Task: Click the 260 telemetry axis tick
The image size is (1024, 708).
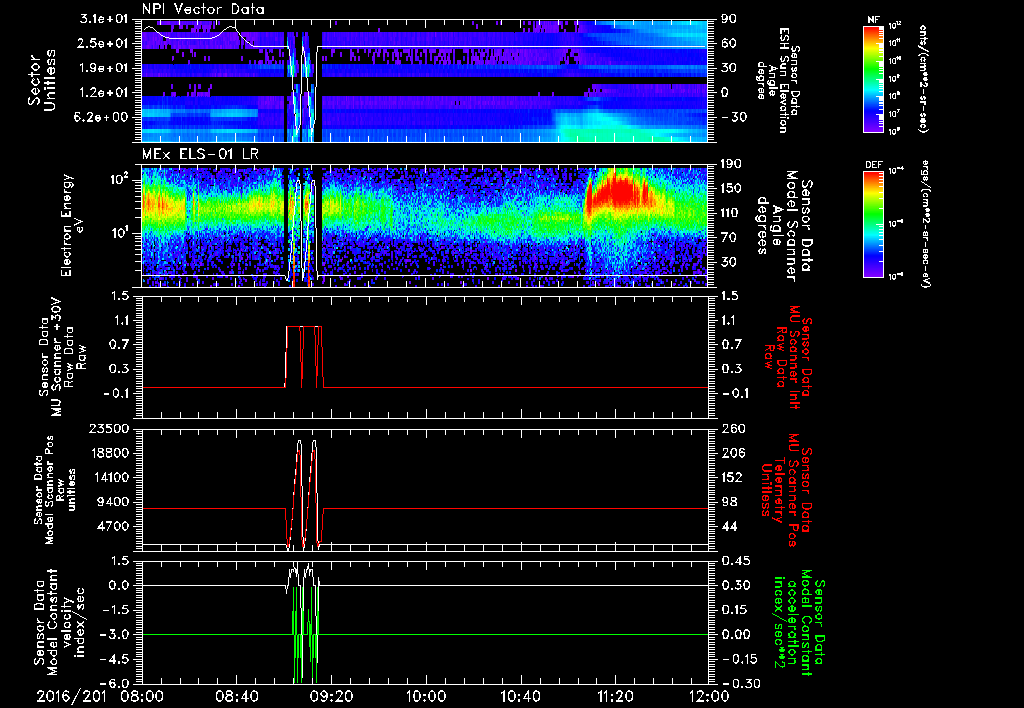Action: pyautogui.click(x=733, y=429)
